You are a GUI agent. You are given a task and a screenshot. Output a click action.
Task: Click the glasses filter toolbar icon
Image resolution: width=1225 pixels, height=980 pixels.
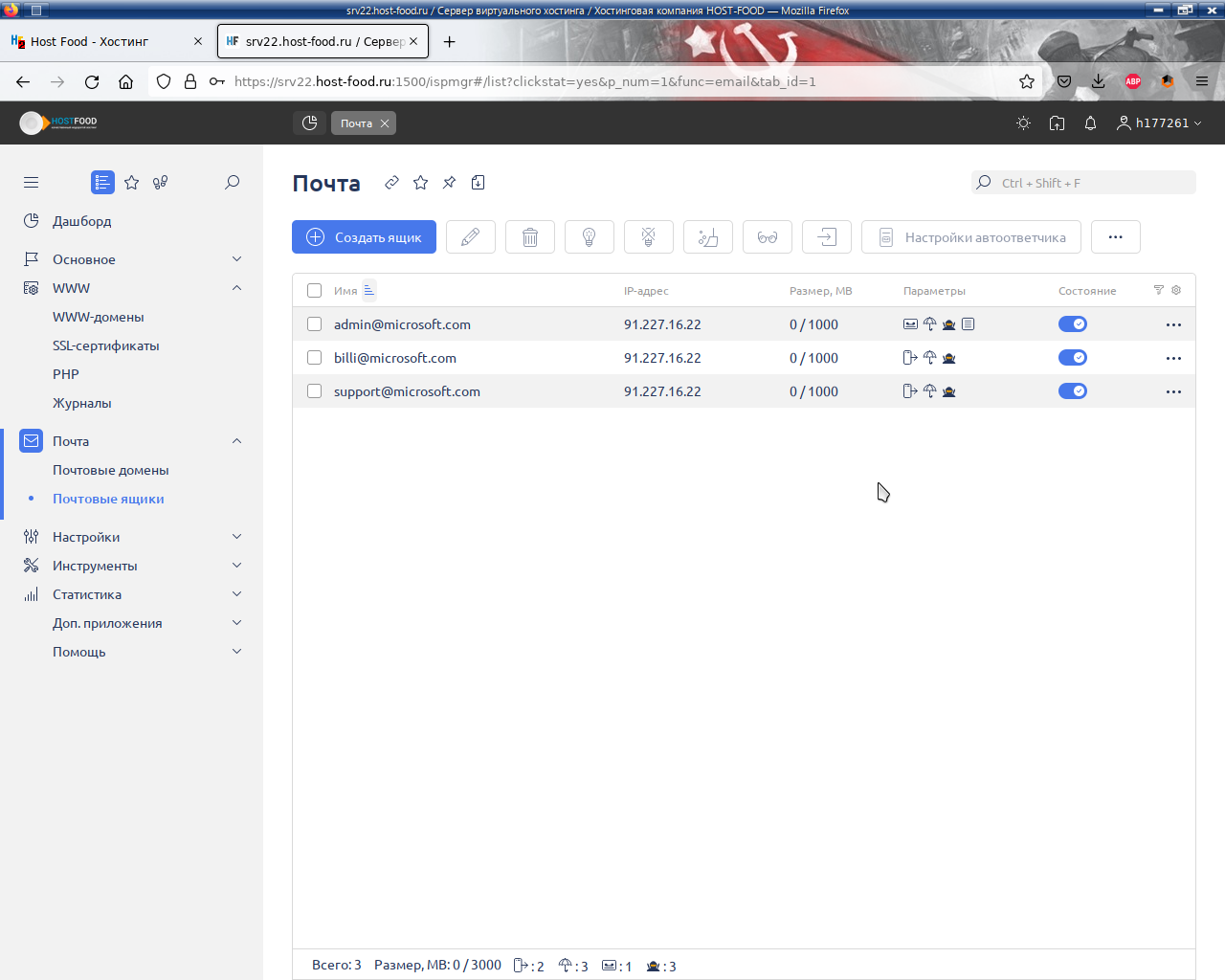pyautogui.click(x=768, y=237)
